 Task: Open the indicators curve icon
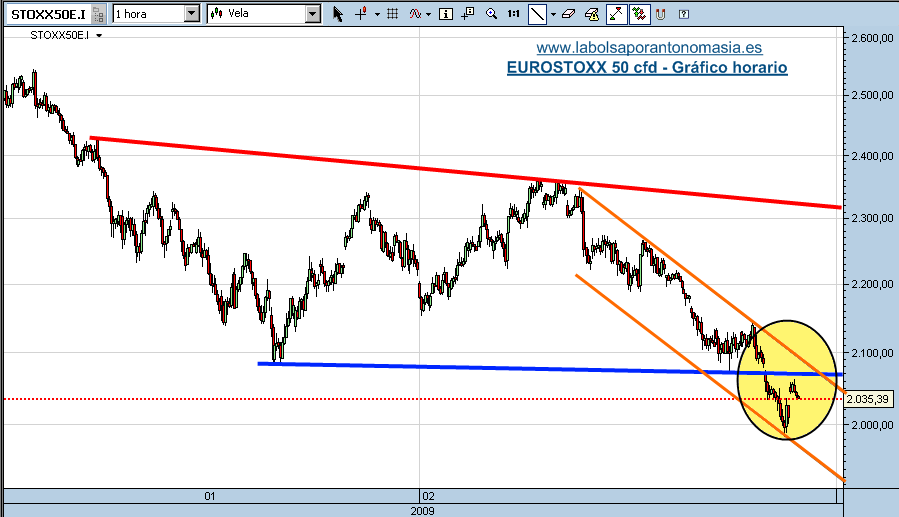tap(415, 14)
